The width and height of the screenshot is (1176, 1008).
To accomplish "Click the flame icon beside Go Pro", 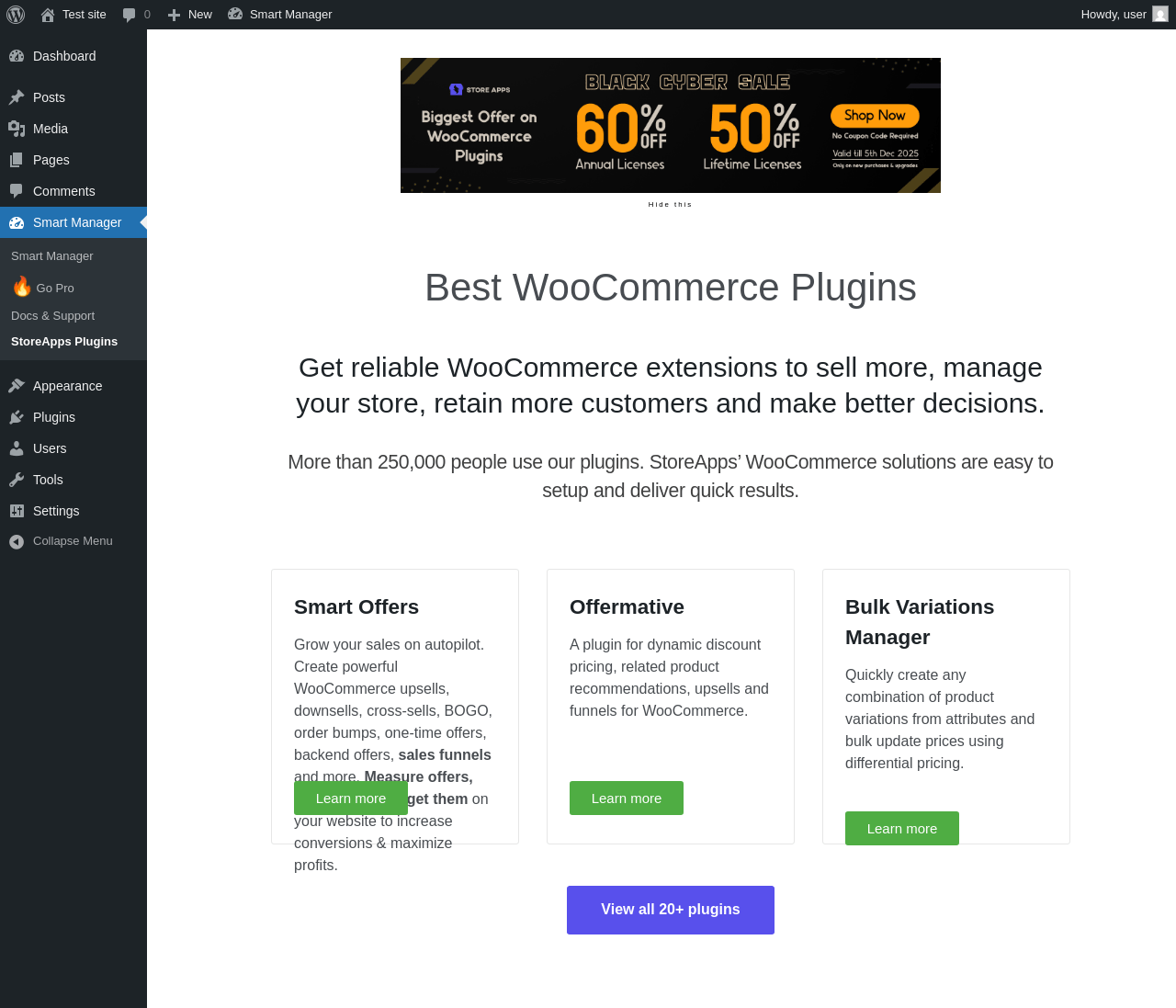I will [x=22, y=287].
